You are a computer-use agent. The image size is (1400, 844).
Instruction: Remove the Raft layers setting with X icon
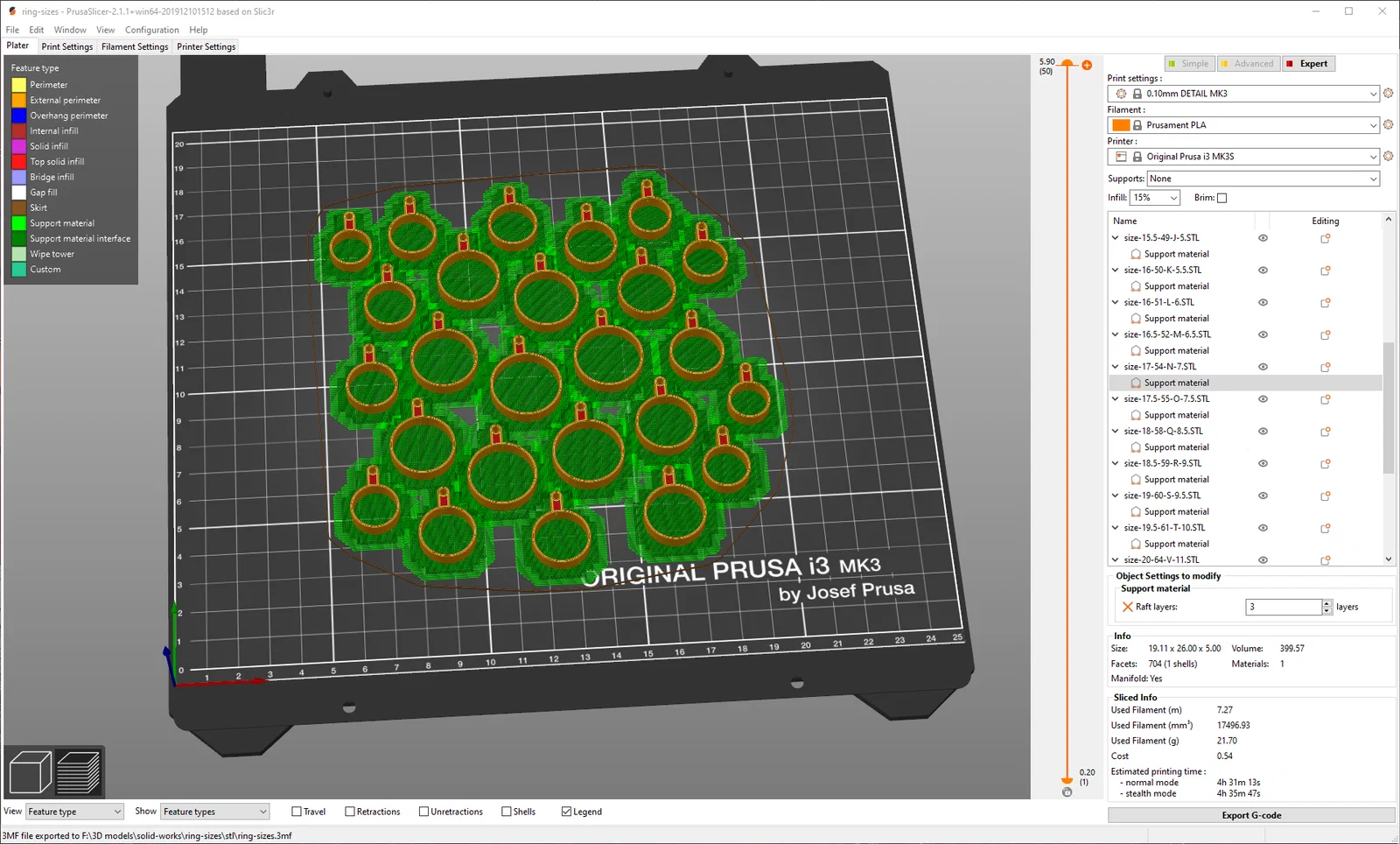coord(1128,607)
